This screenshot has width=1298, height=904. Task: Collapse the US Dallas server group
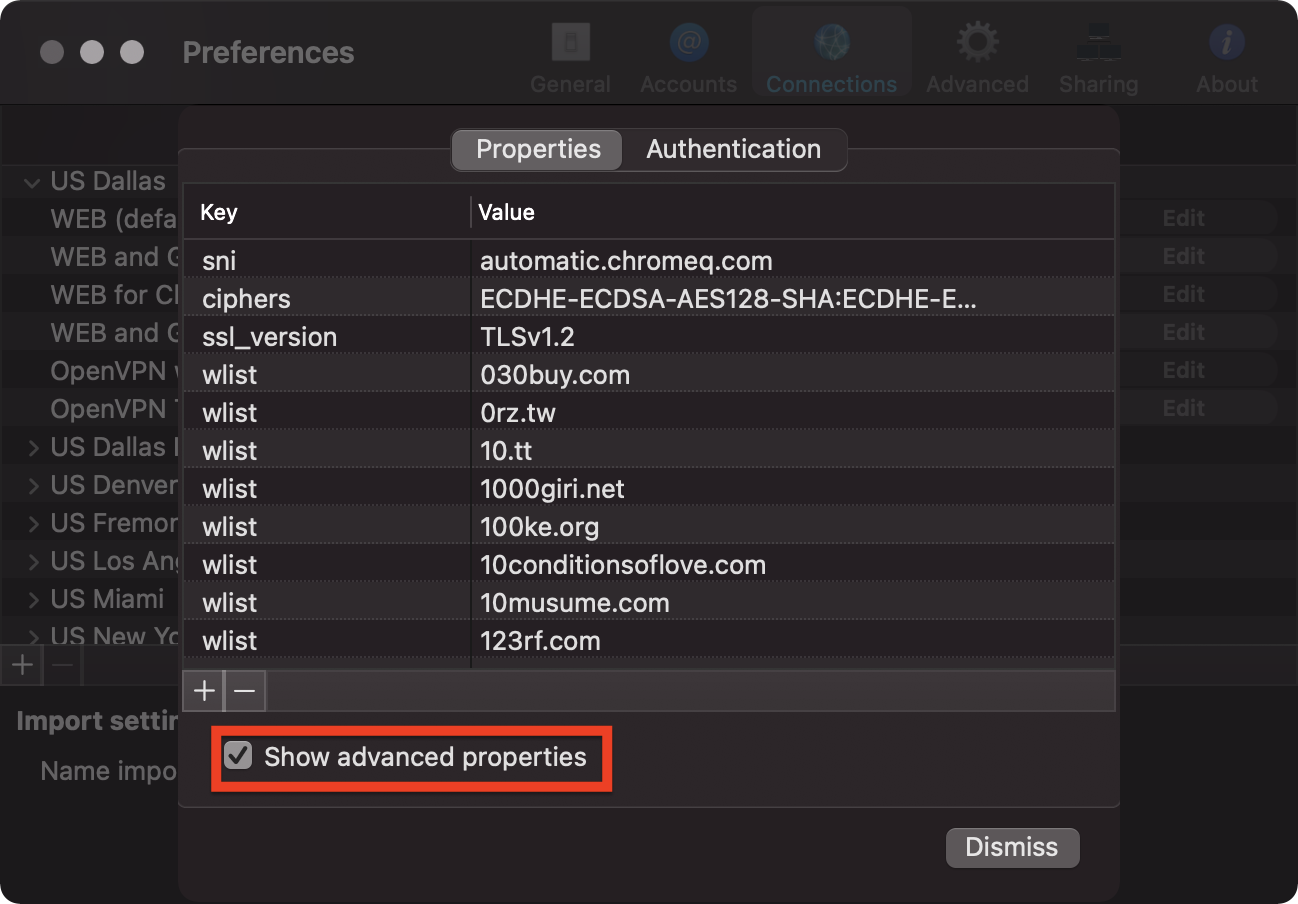pyautogui.click(x=33, y=182)
